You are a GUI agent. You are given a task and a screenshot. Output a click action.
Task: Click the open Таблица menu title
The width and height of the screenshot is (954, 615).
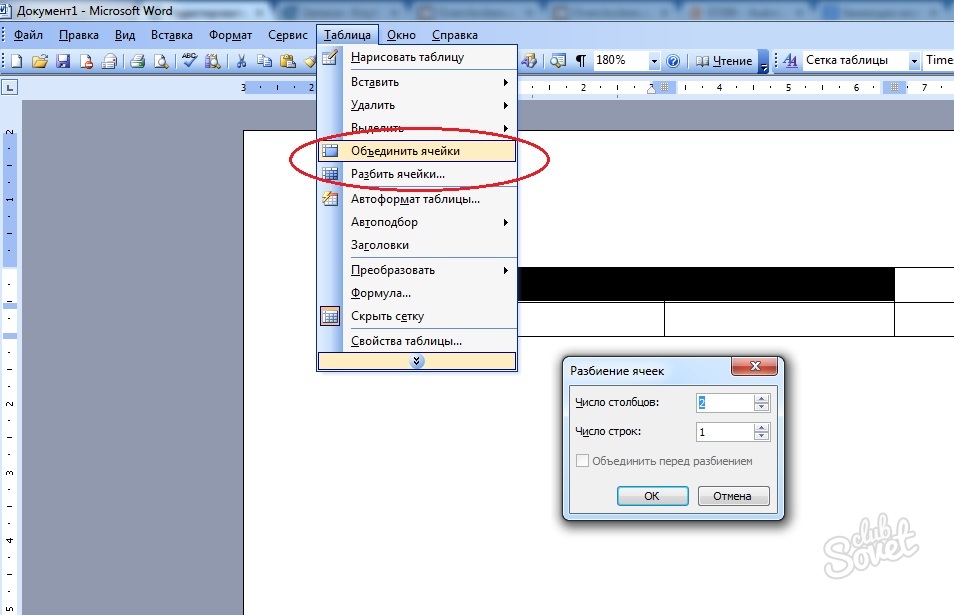tap(347, 35)
